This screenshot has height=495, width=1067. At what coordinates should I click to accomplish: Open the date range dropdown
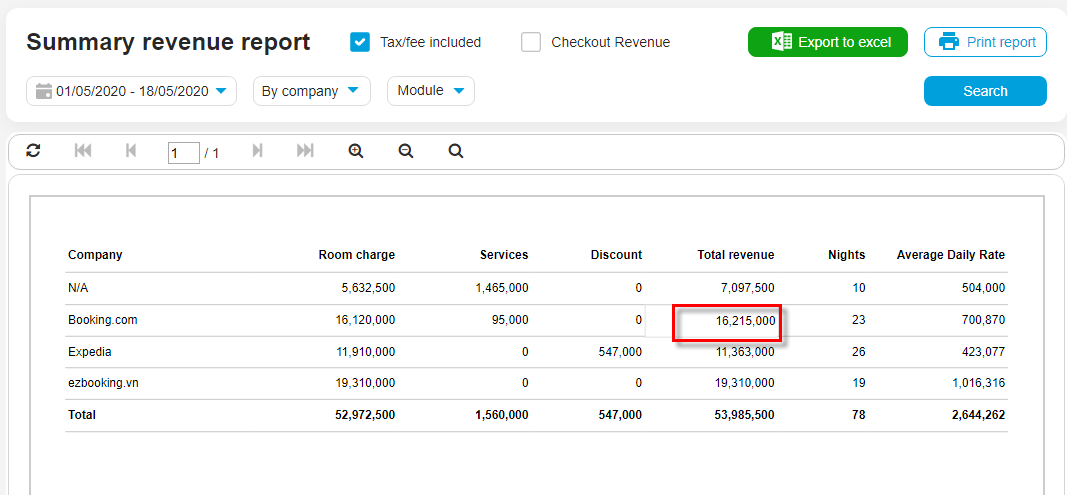(131, 91)
